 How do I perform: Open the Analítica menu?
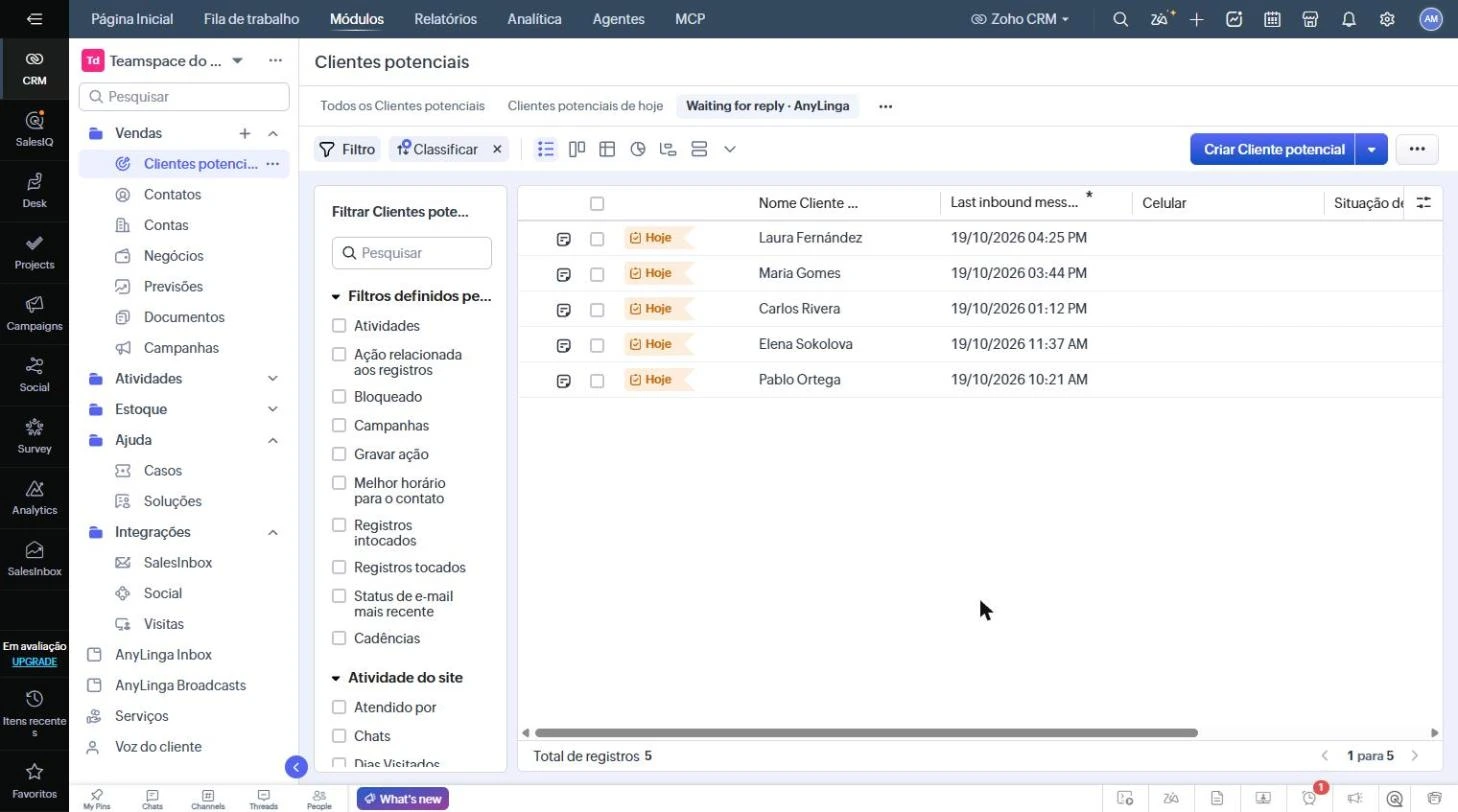click(x=534, y=19)
